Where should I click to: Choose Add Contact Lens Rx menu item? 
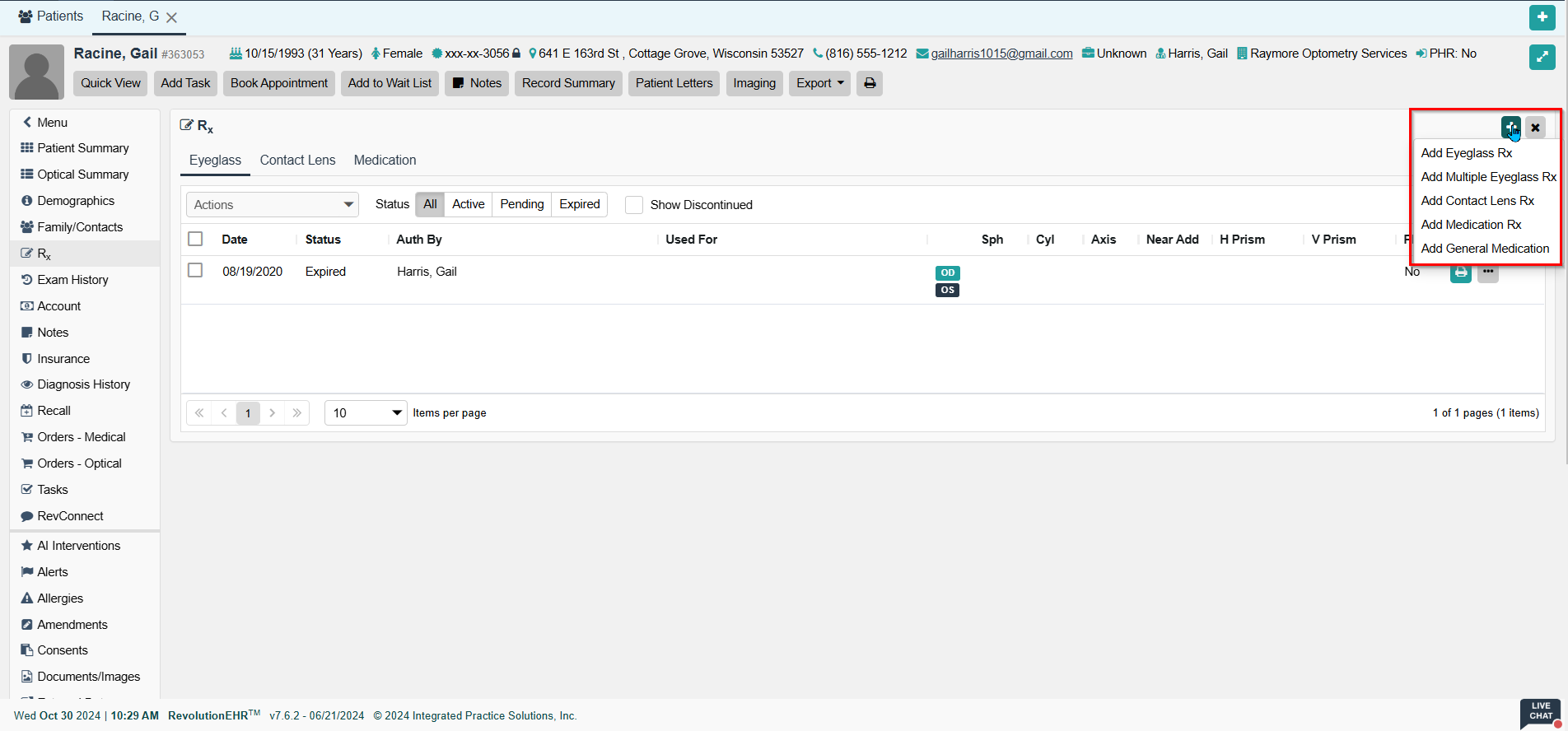click(x=1477, y=201)
